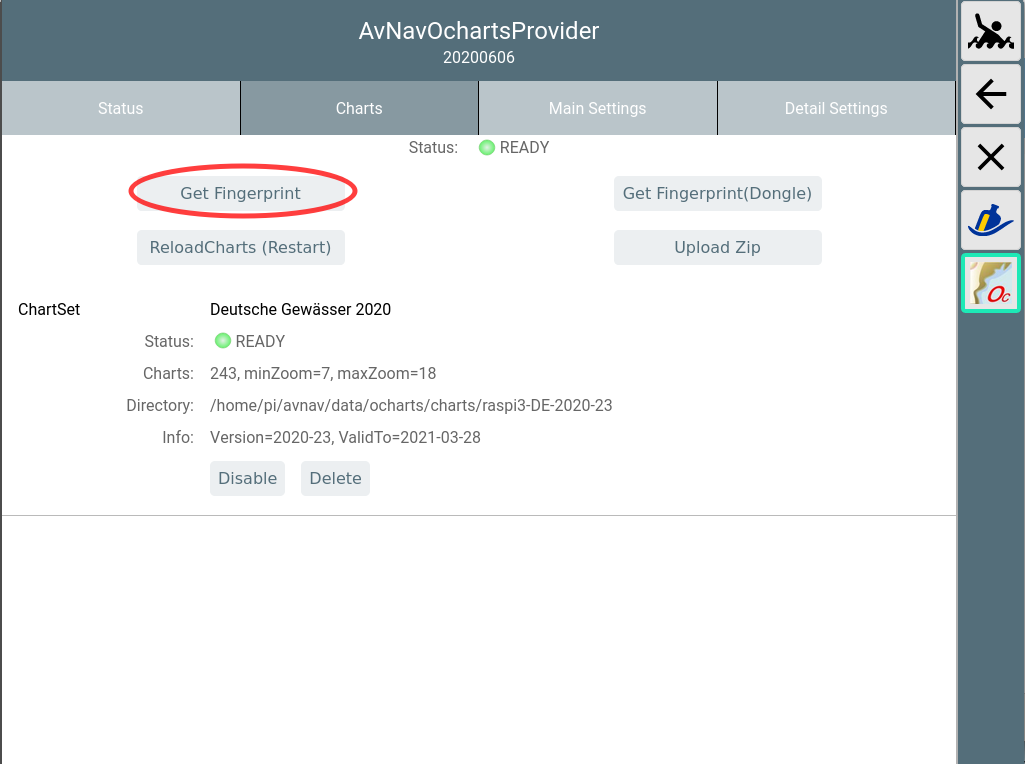
Task: Click the AvNavOchartsProvider title
Action: (479, 31)
